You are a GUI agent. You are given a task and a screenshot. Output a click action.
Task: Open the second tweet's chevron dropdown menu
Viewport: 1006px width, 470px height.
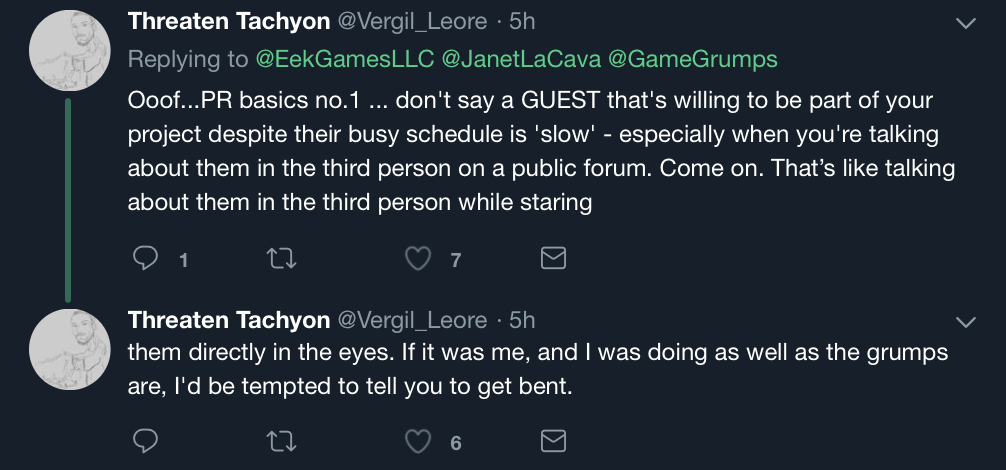pos(966,323)
